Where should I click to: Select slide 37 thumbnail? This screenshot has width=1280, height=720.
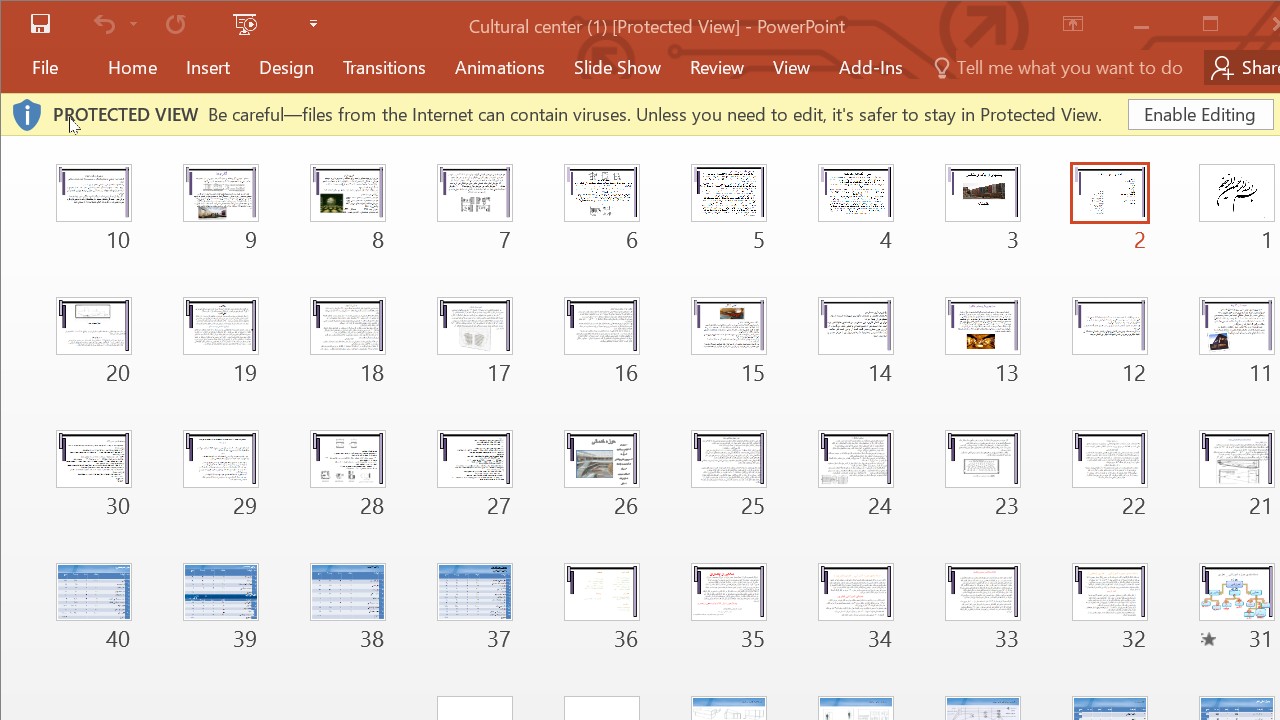[x=475, y=592]
